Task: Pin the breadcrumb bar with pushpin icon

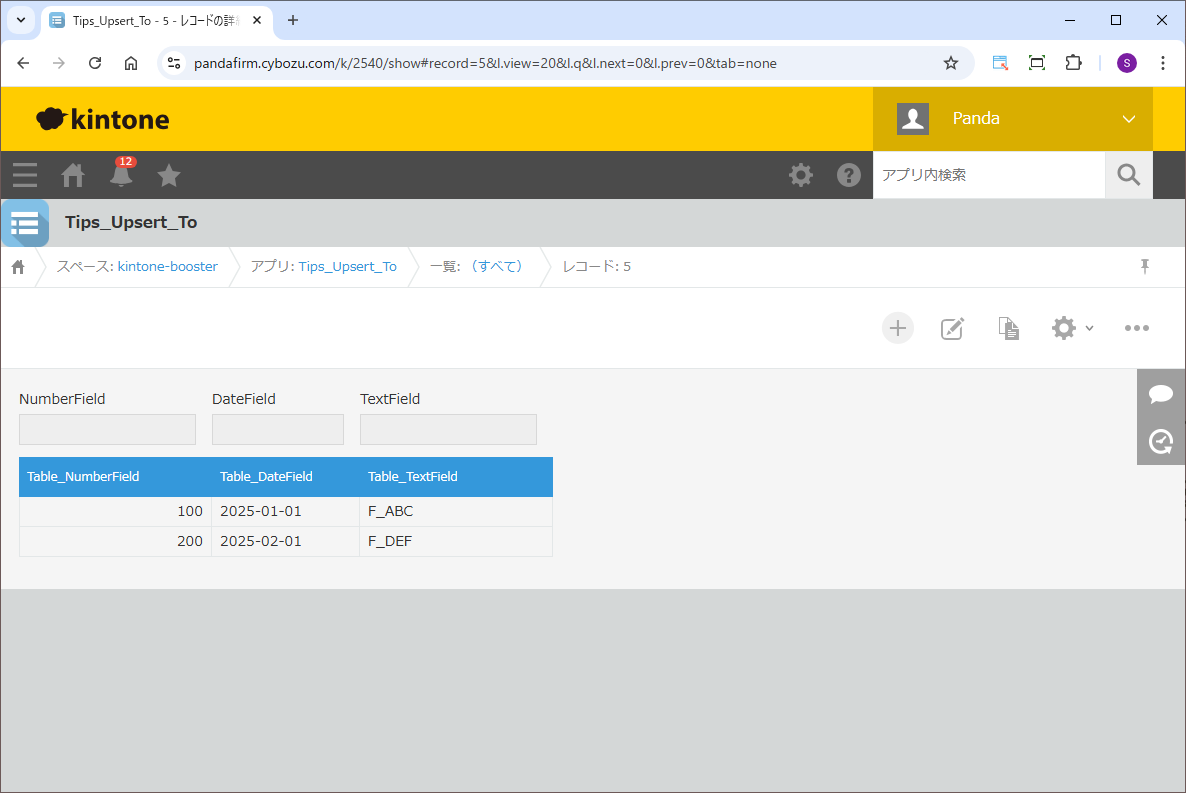Action: pyautogui.click(x=1145, y=266)
